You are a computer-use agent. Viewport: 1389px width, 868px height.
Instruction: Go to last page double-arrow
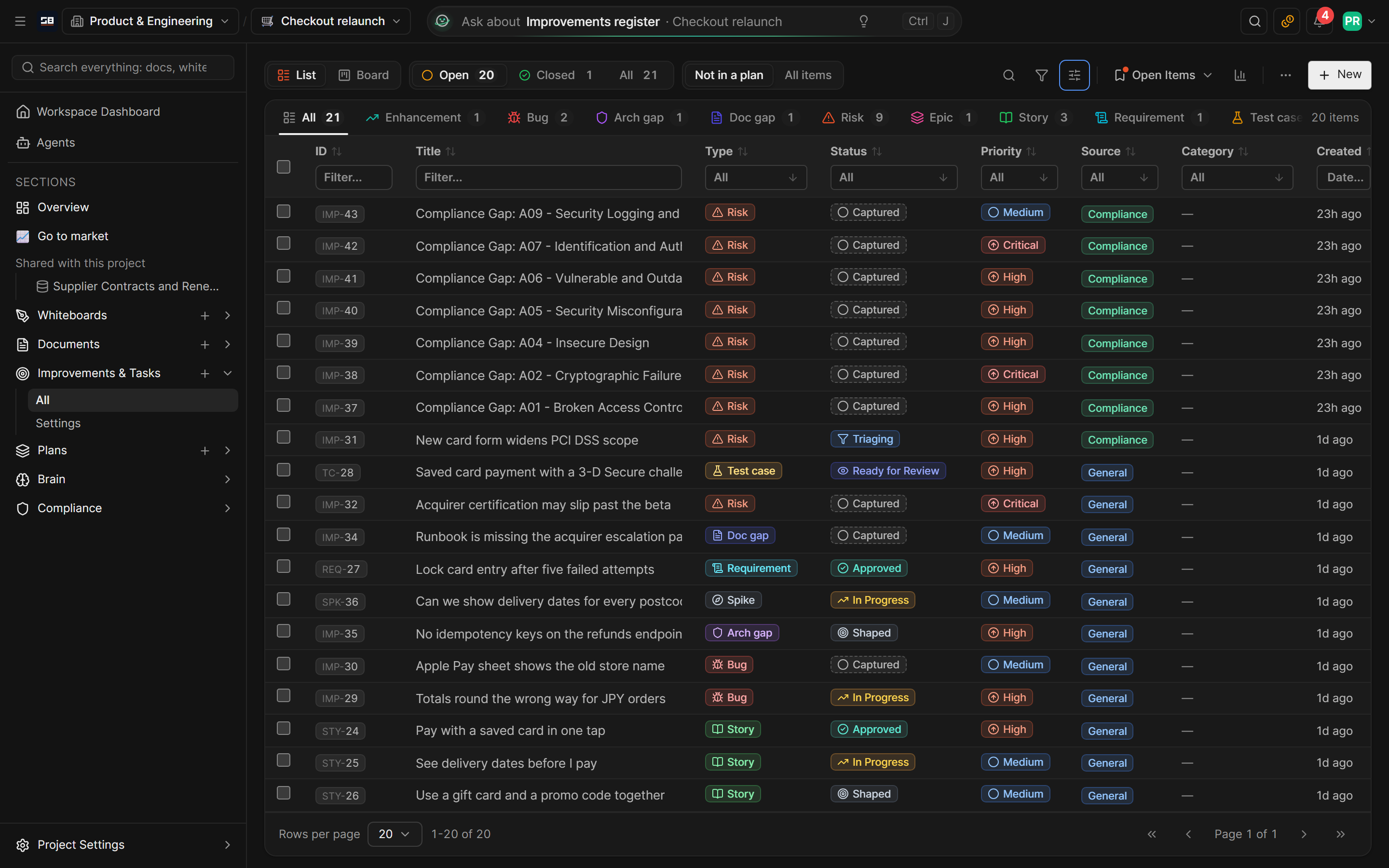[1340, 834]
